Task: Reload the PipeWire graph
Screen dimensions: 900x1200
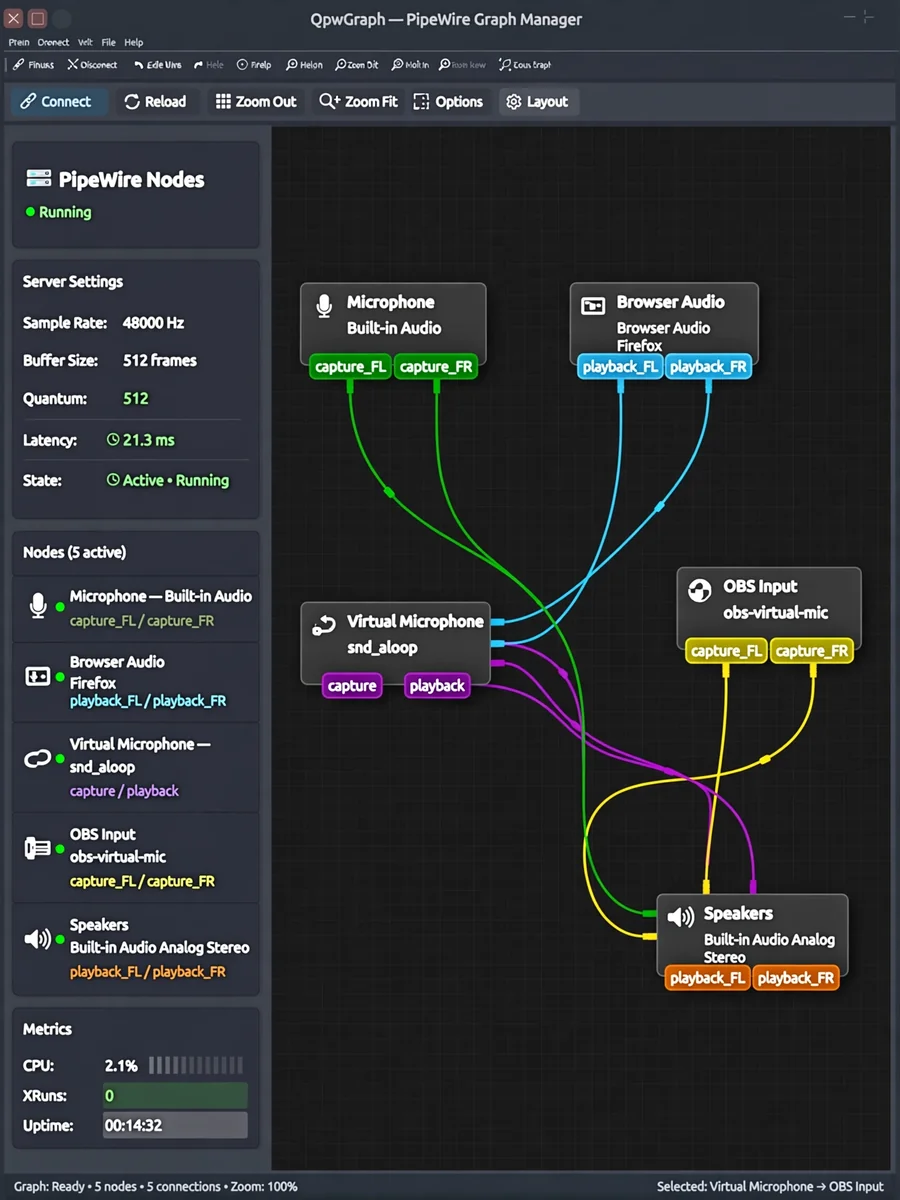Action: click(155, 102)
